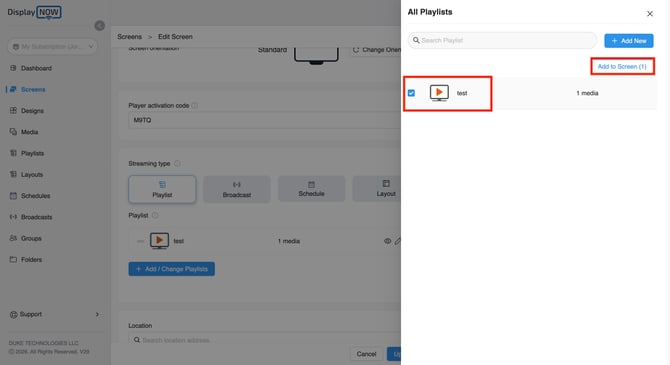
Task: Click the Media sidebar icon
Action: tap(13, 132)
